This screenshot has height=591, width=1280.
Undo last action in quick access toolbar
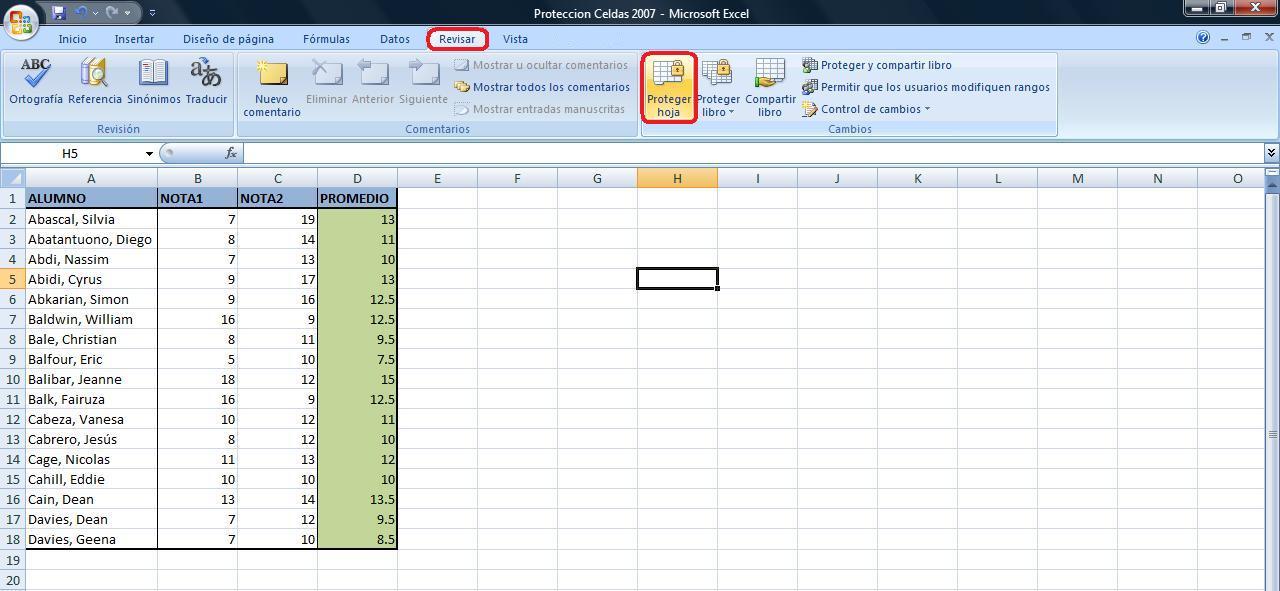tap(82, 13)
